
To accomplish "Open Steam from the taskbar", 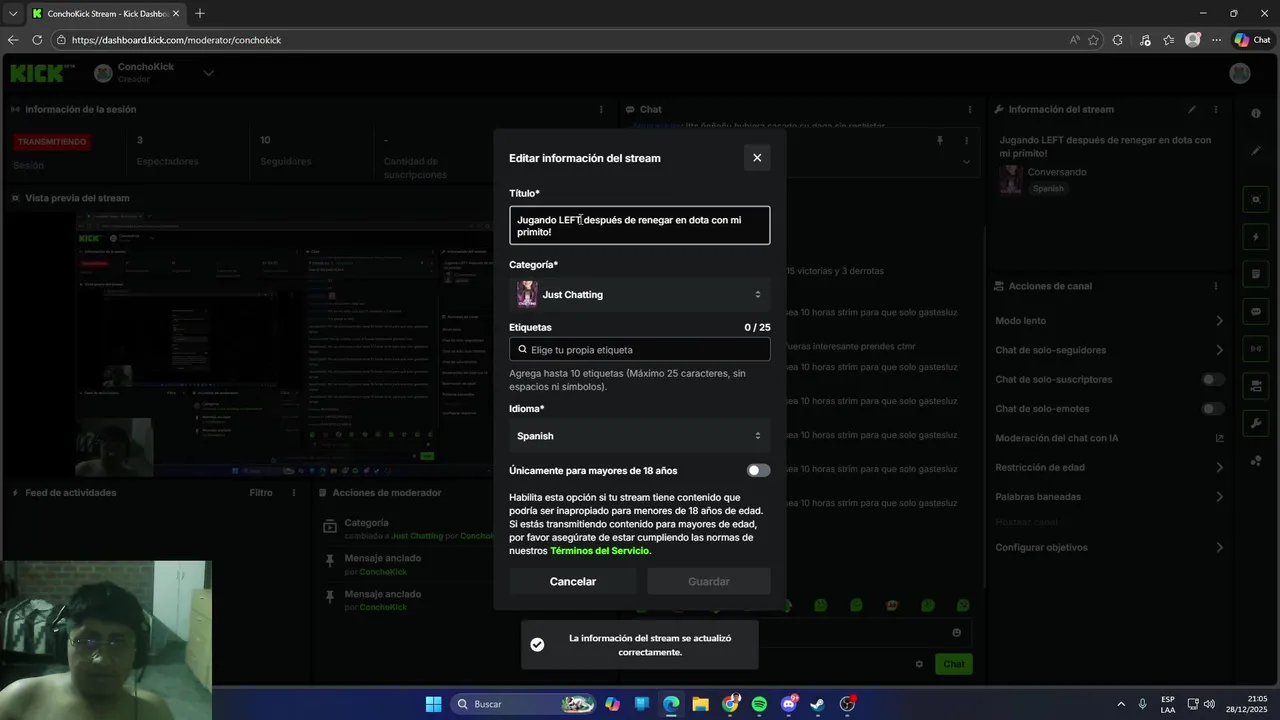I will (817, 704).
